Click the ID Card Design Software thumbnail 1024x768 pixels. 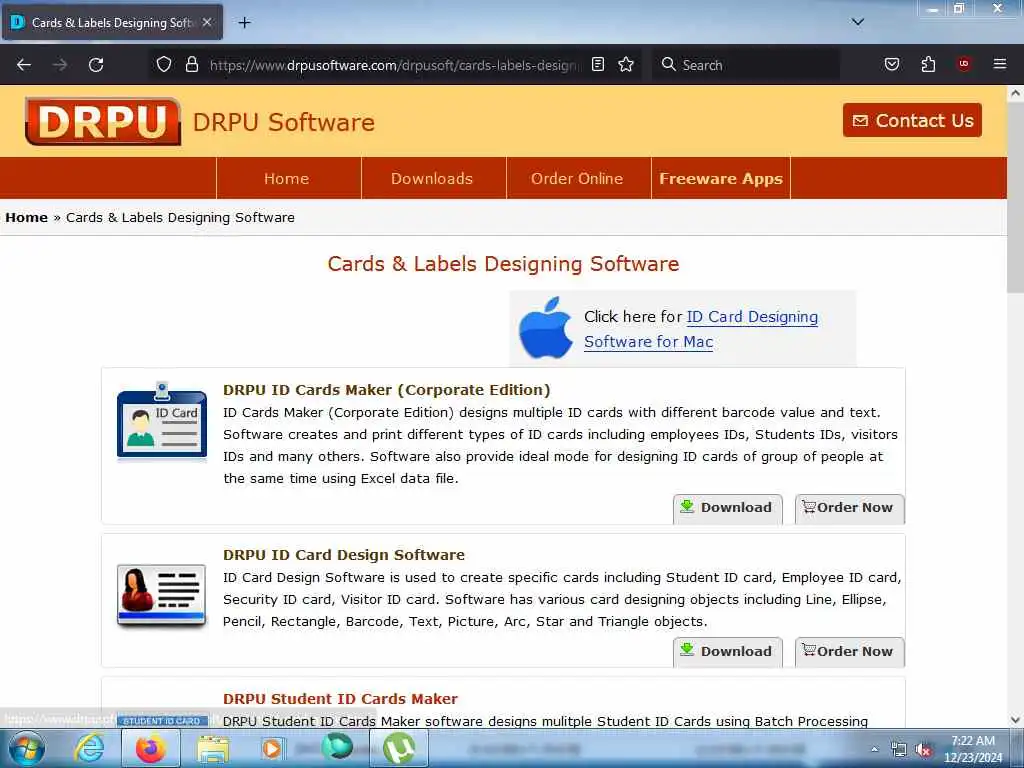(161, 596)
